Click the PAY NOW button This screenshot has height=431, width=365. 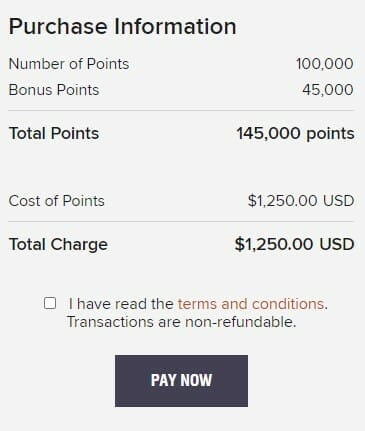tap(181, 381)
